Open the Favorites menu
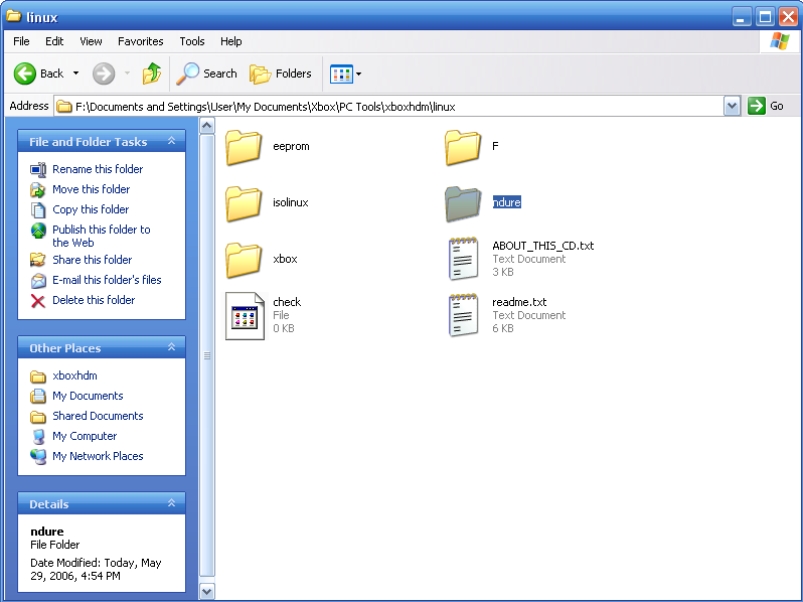Viewport: 803px width, 602px height. click(x=140, y=41)
